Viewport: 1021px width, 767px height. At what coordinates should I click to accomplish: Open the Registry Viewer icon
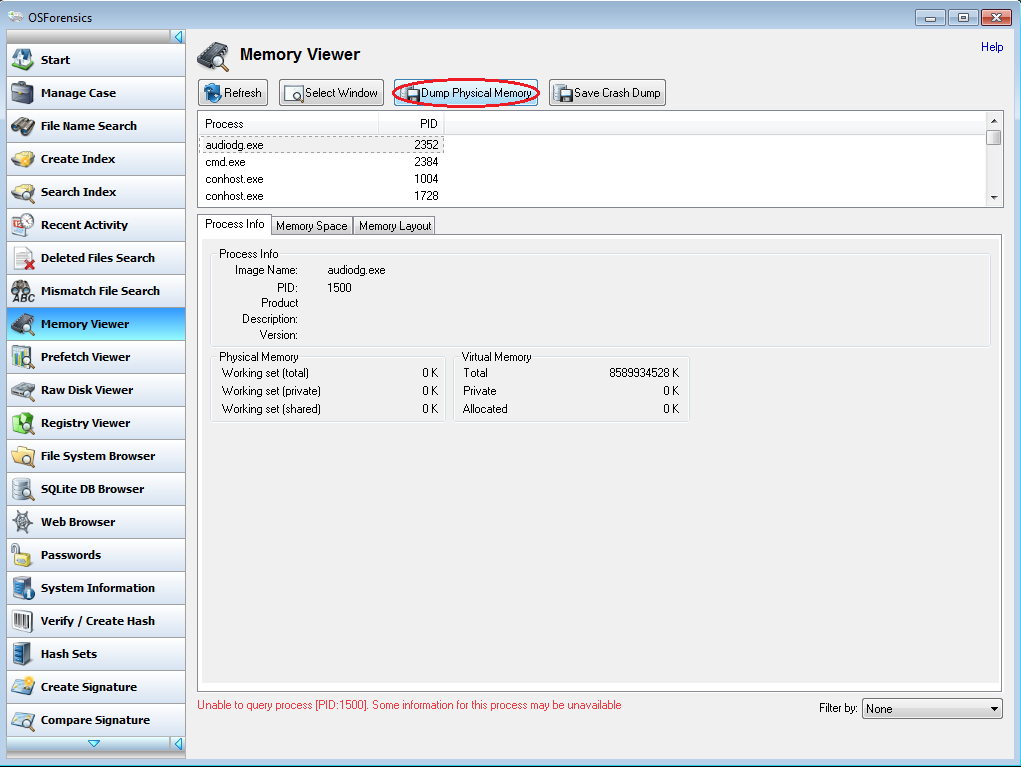coord(23,423)
